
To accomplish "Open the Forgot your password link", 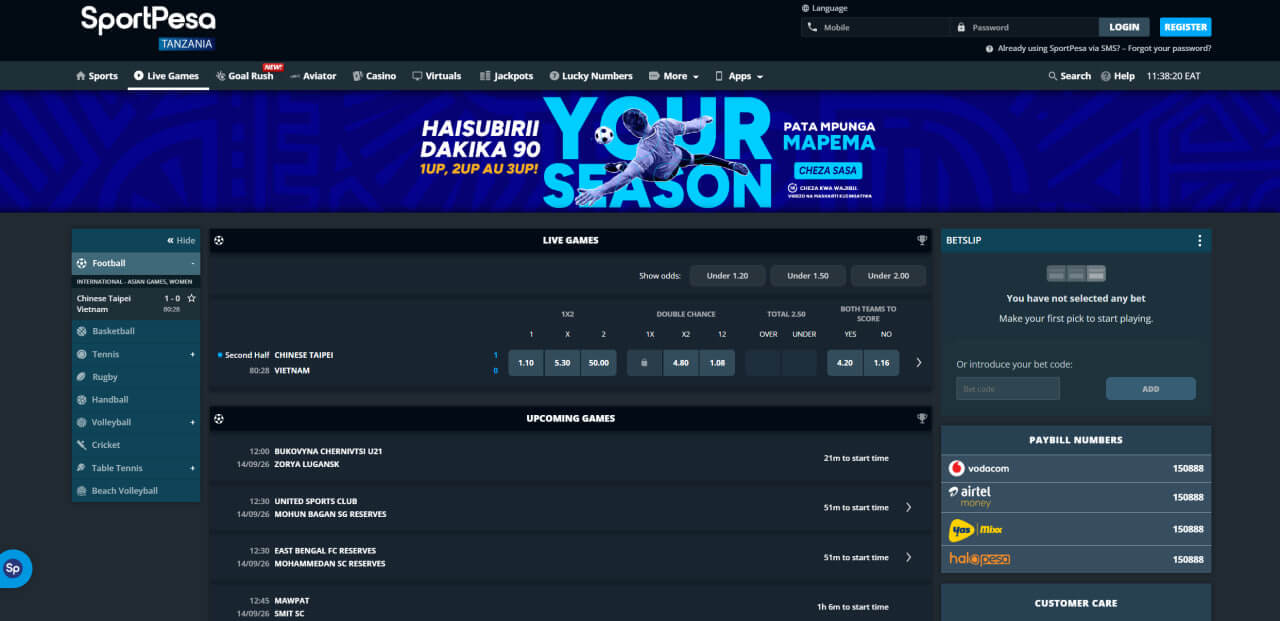I will point(1169,48).
